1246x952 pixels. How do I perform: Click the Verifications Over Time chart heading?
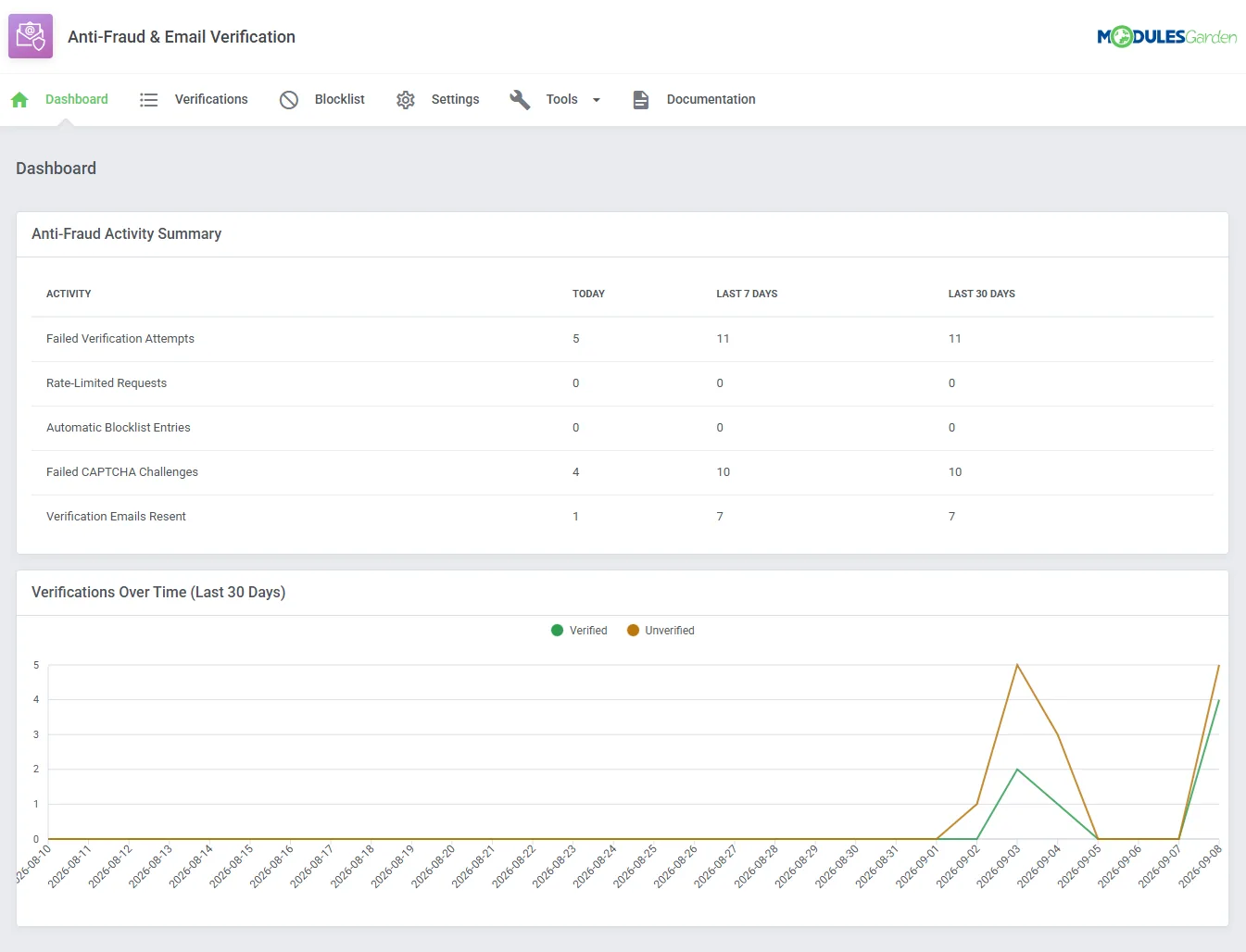158,593
